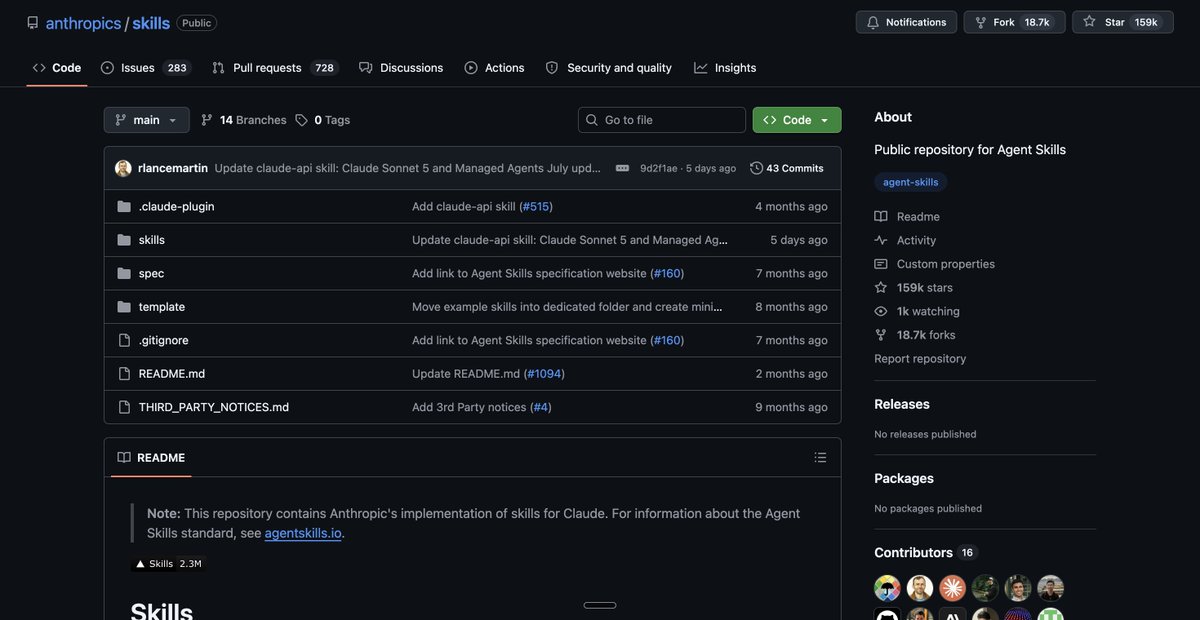Click the folder icon for .claude-plugin
1200x620 pixels.
click(x=124, y=207)
